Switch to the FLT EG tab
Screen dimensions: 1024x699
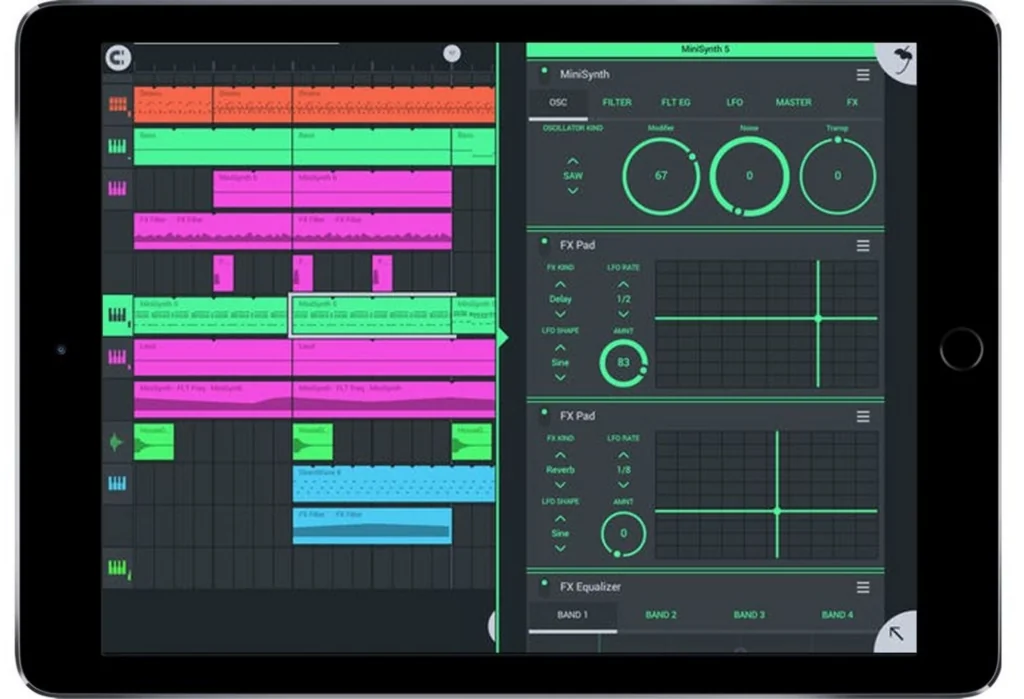point(675,103)
